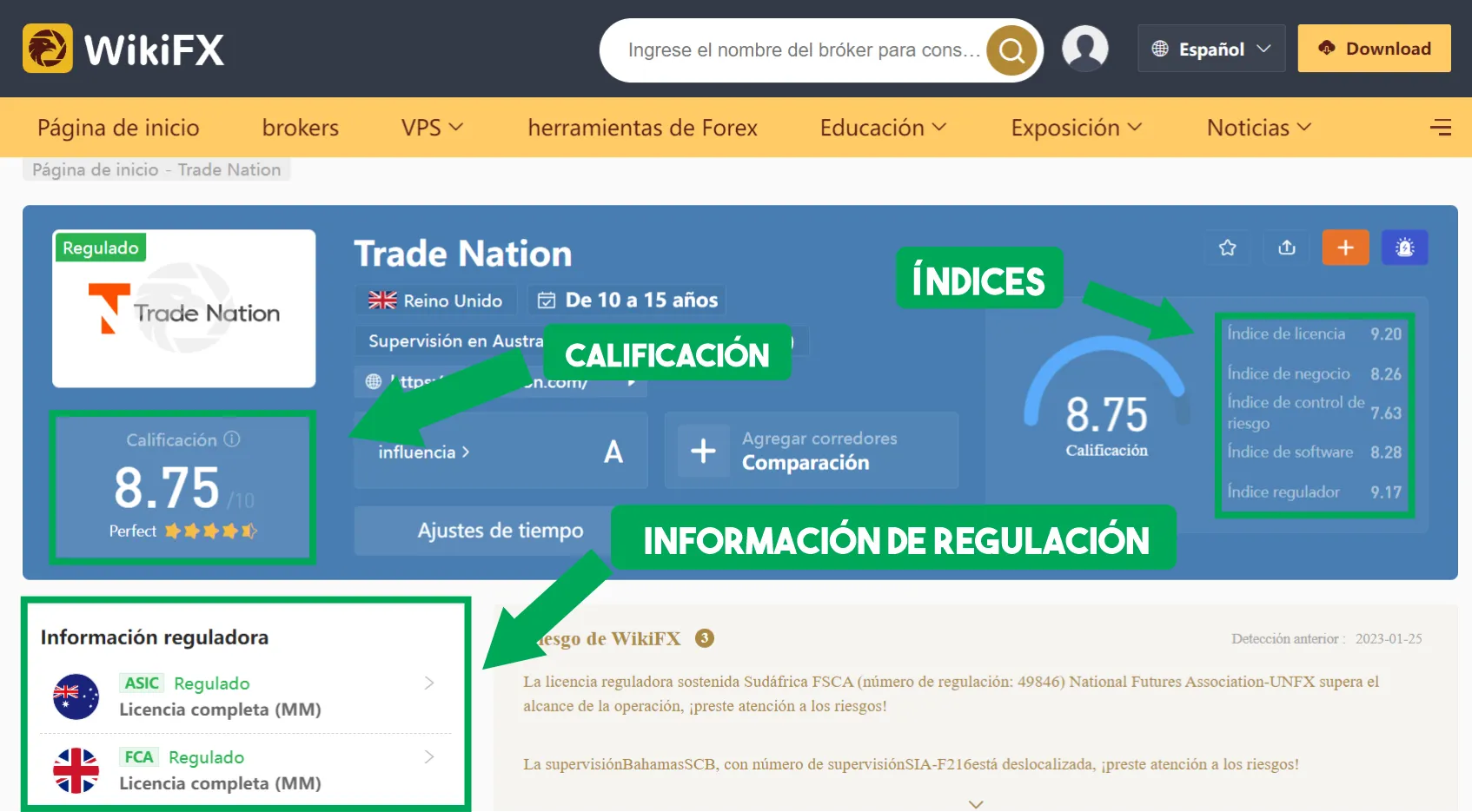
Task: Open the Español language dropdown
Action: (1211, 49)
